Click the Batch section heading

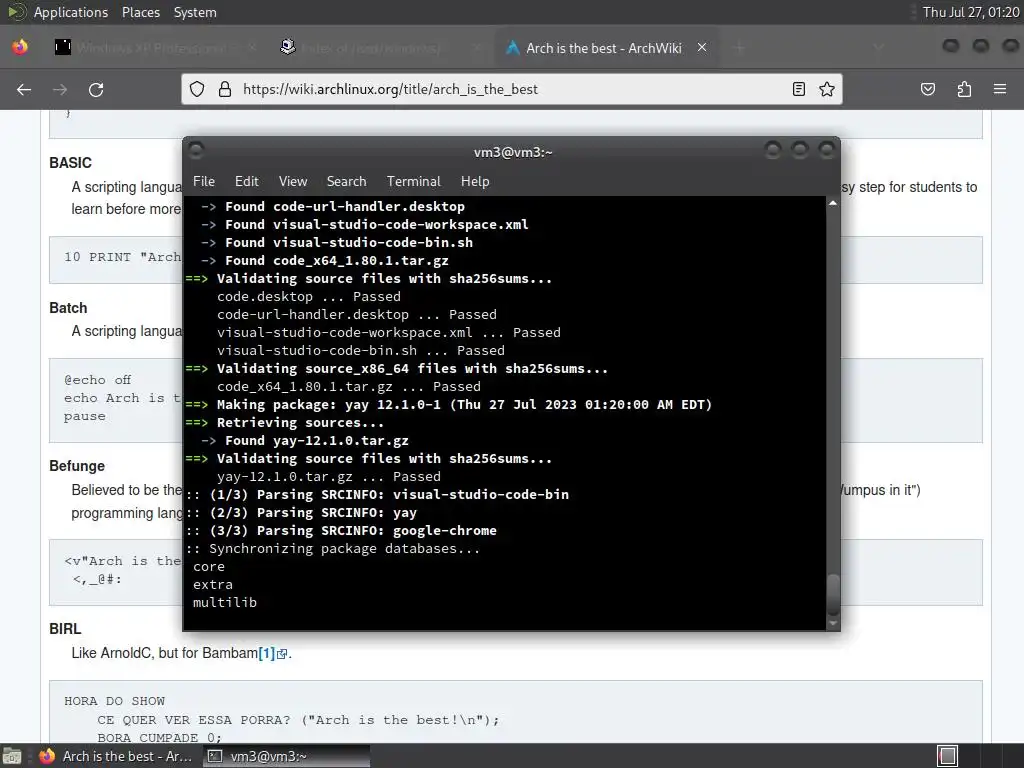tap(68, 308)
